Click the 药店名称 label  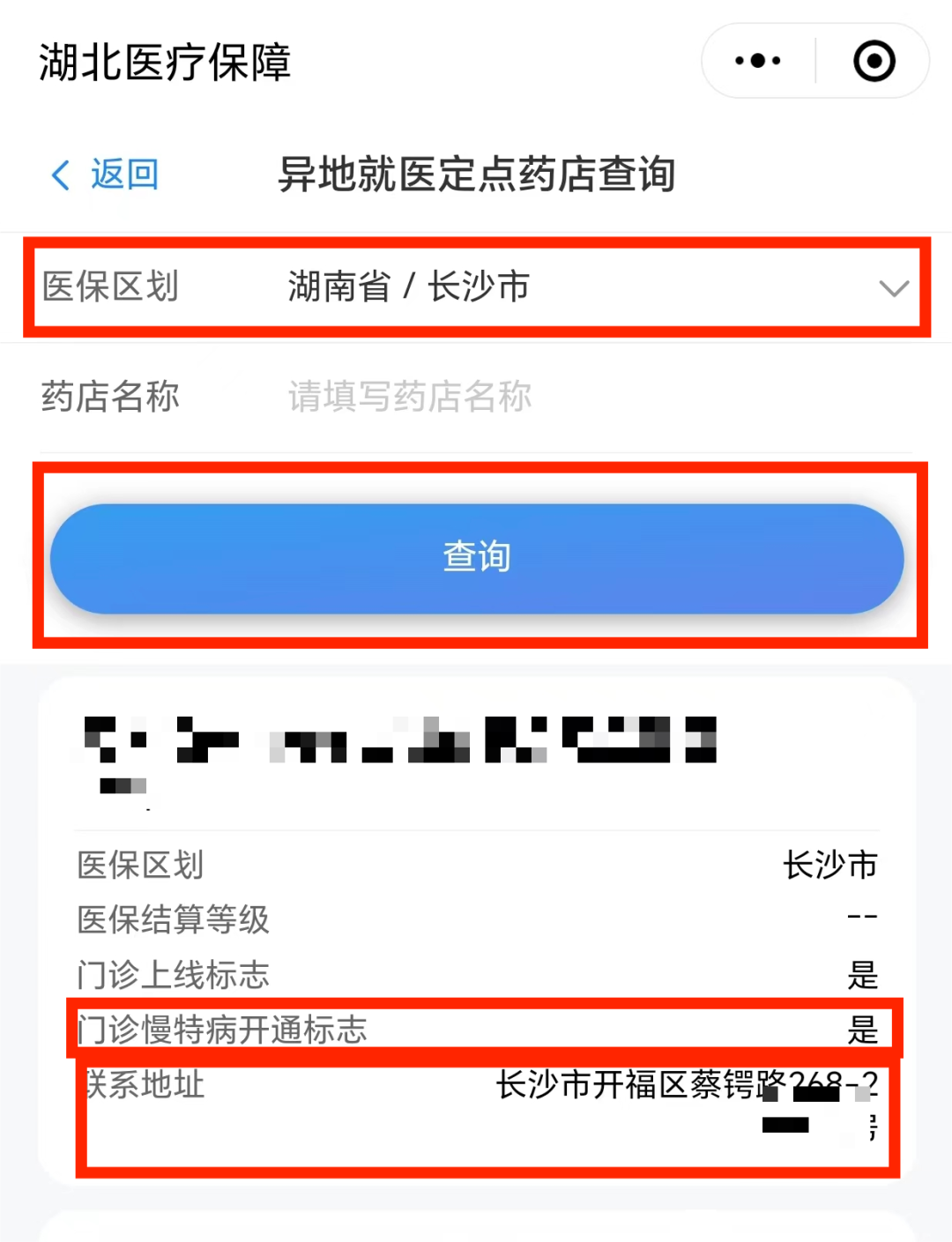[110, 397]
